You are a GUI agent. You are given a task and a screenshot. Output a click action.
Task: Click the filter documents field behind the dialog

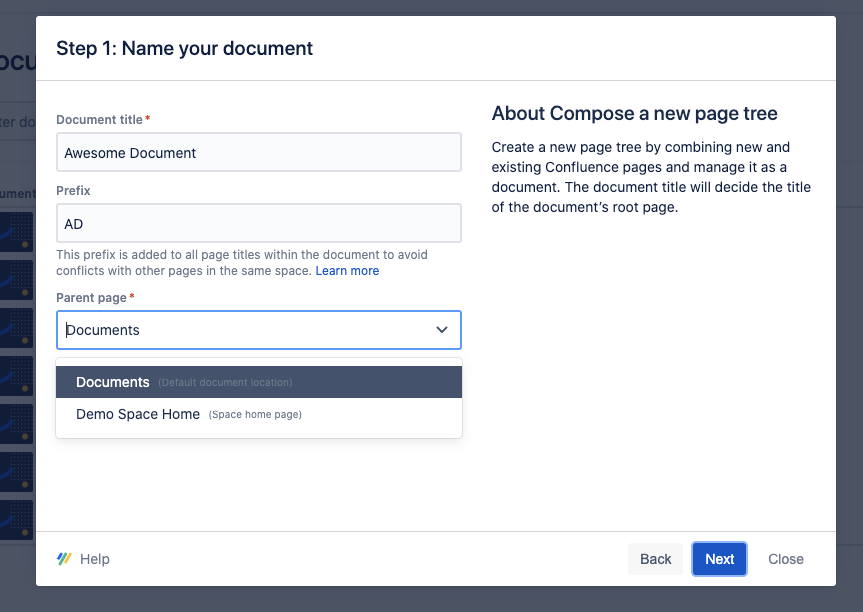[17, 122]
